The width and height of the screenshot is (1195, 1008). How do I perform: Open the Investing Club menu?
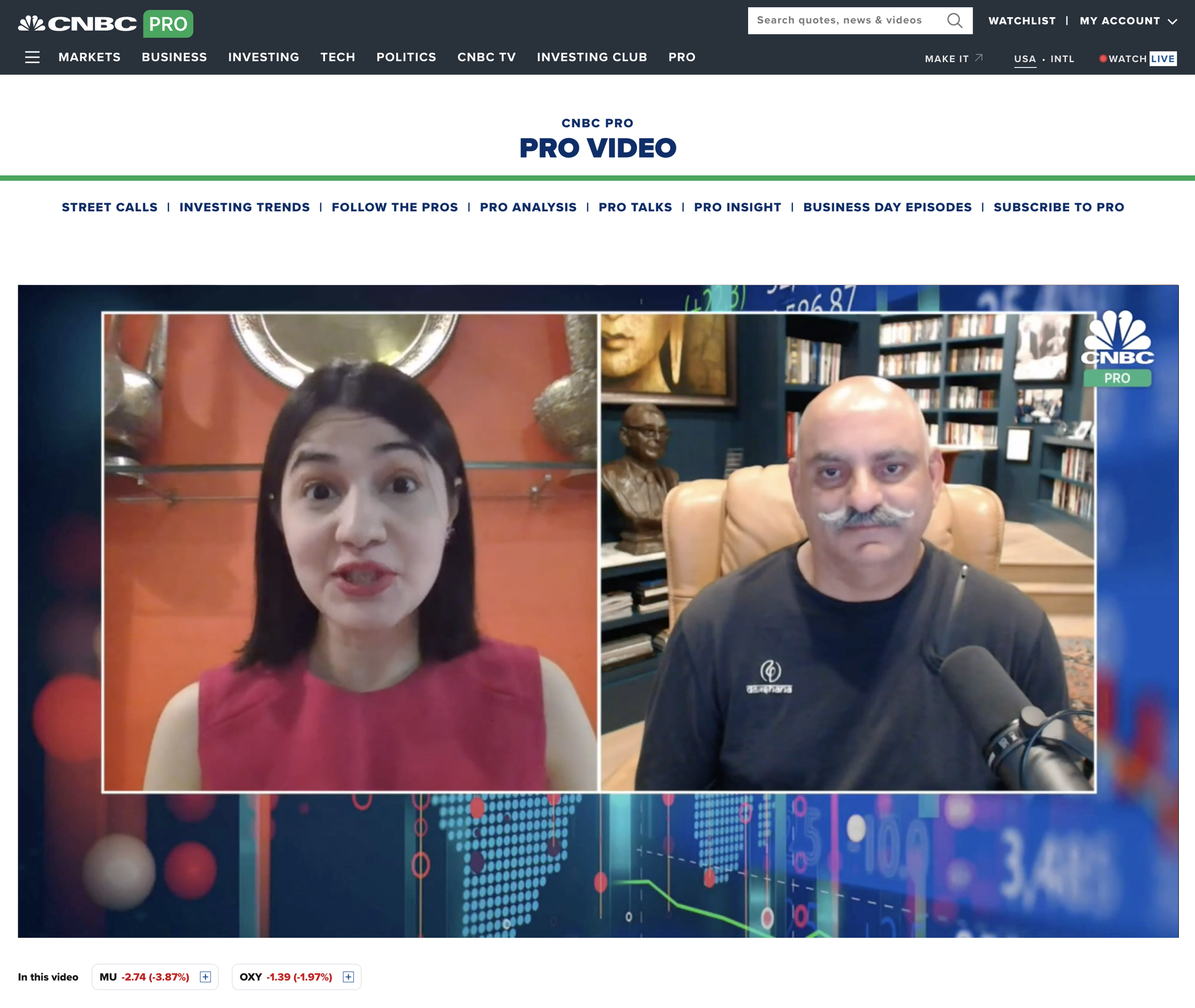point(591,57)
